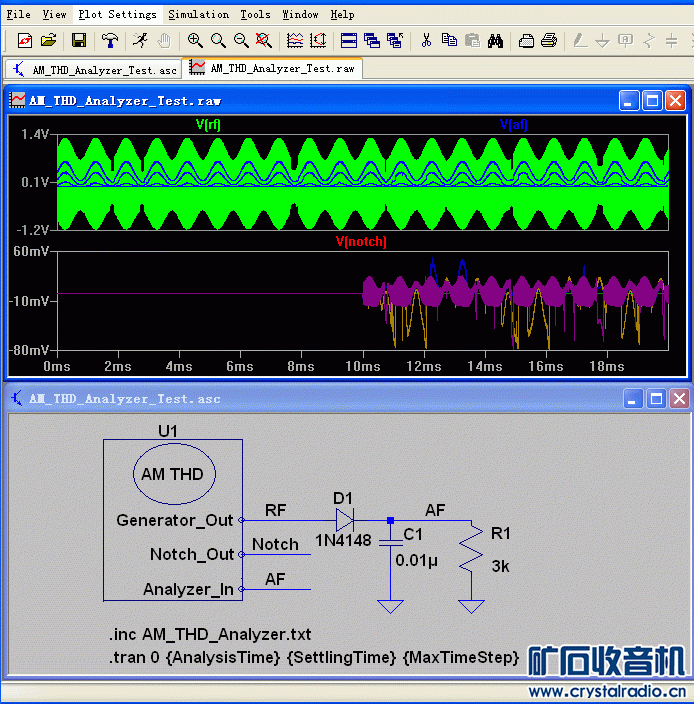This screenshot has height=704, width=694.
Task: Click the Close All Windows icon
Action: pos(395,41)
